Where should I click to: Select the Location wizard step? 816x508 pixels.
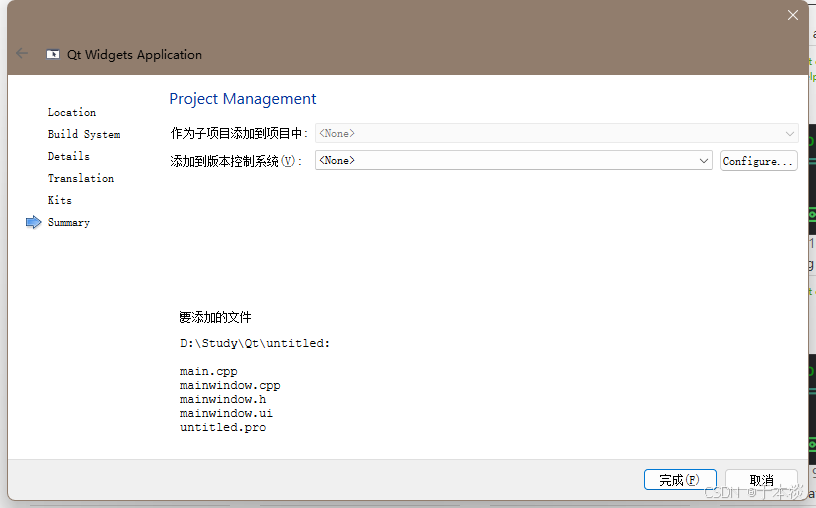pyautogui.click(x=72, y=112)
